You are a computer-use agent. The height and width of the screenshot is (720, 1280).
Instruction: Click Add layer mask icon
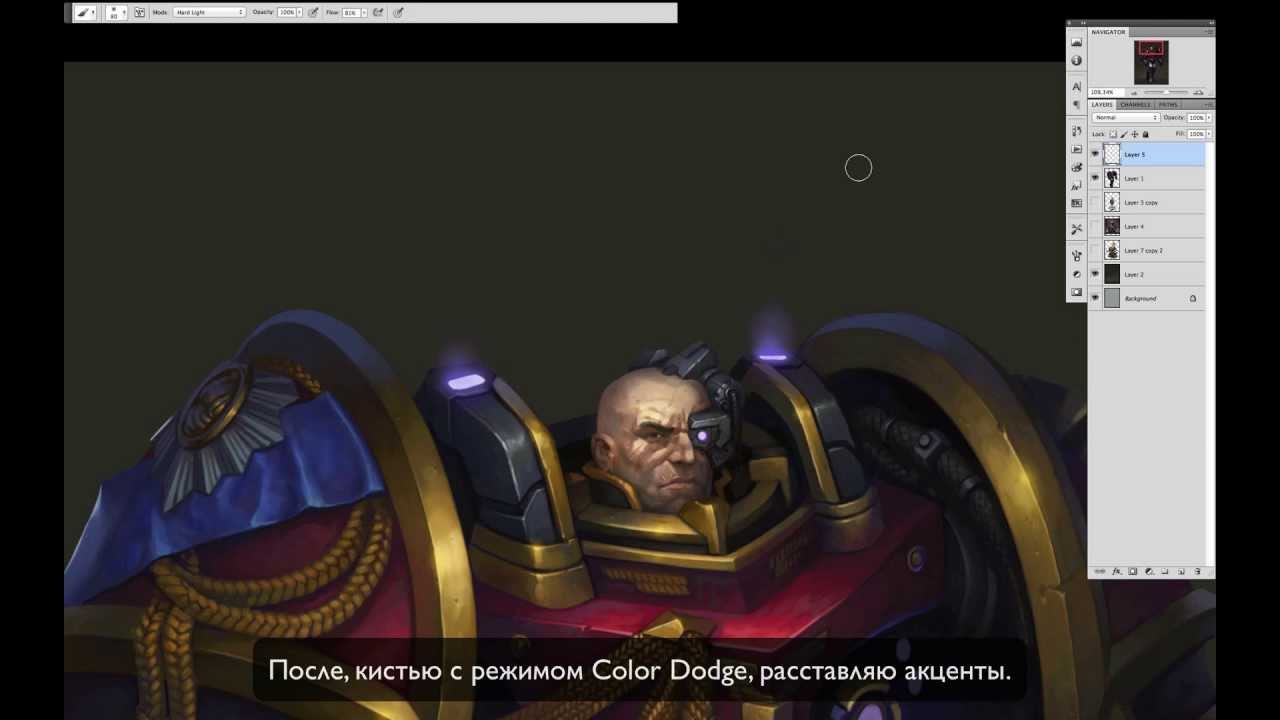point(1133,571)
